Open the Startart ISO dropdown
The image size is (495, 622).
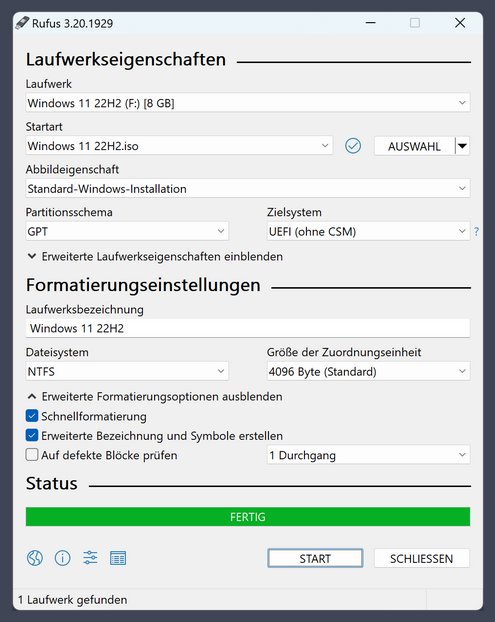179,146
